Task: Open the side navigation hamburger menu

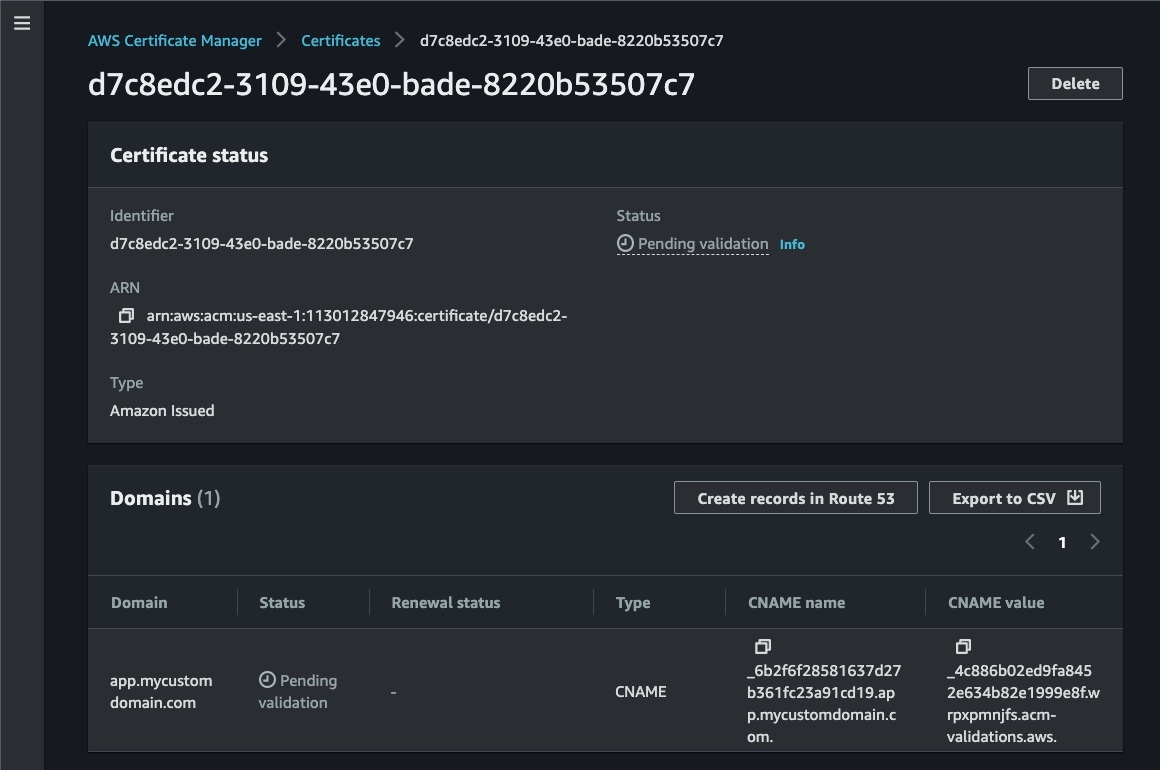Action: 22,23
